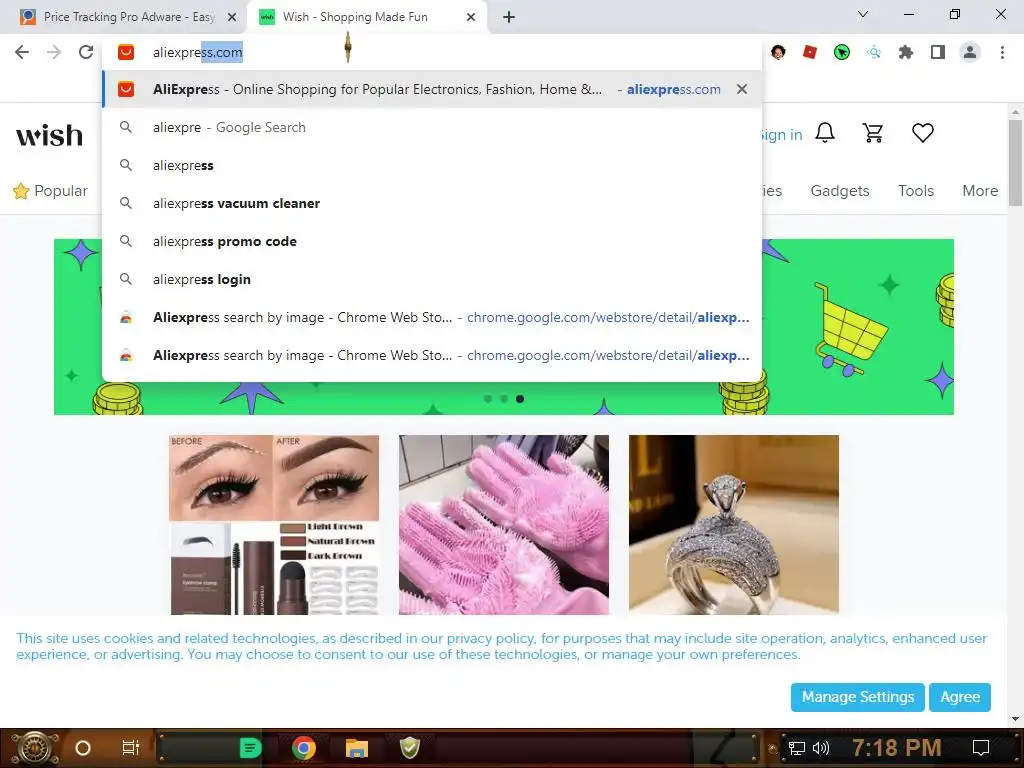Open second 'Aliexpress search by image' Web Store suggestion

431,355
